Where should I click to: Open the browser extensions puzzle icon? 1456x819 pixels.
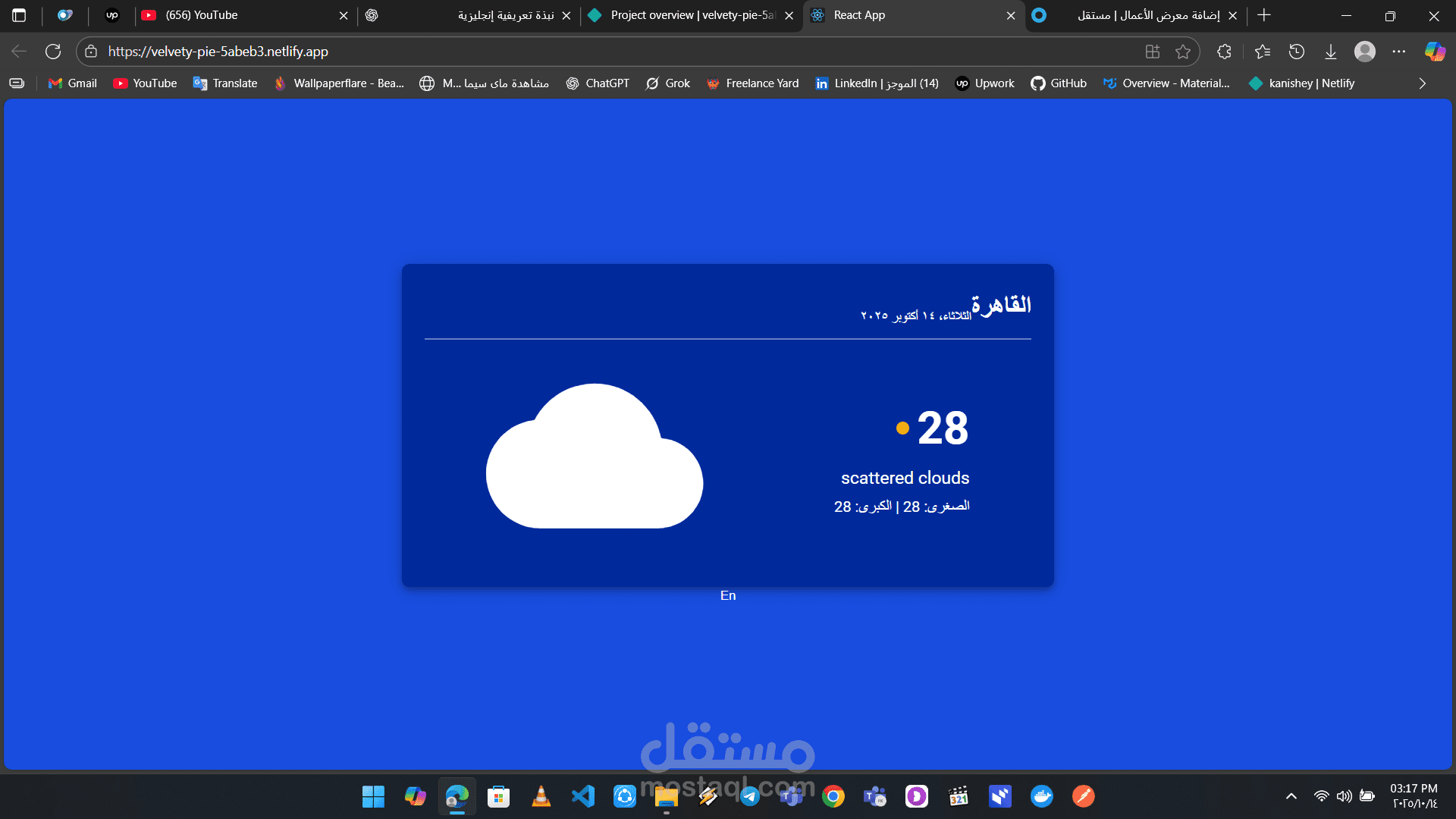pyautogui.click(x=1224, y=52)
